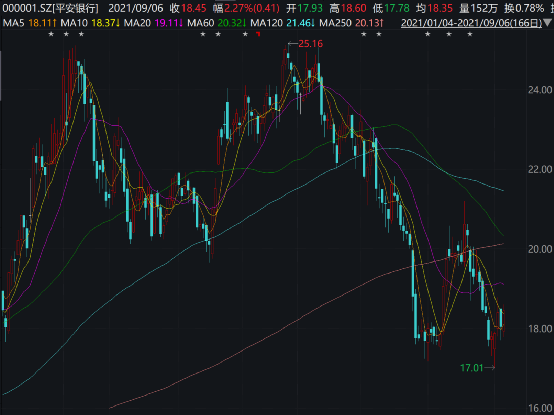
Task: Click the 20.00 price axis label
Action: pyautogui.click(x=540, y=249)
